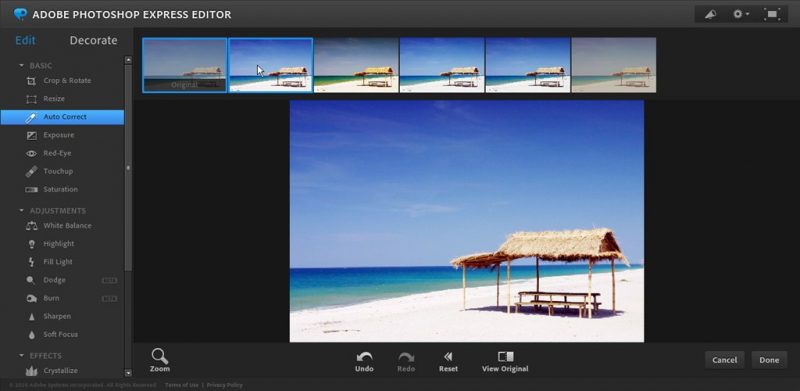Viewport: 800px width, 391px height.
Task: Select the Dodge tool
Action: tap(62, 280)
